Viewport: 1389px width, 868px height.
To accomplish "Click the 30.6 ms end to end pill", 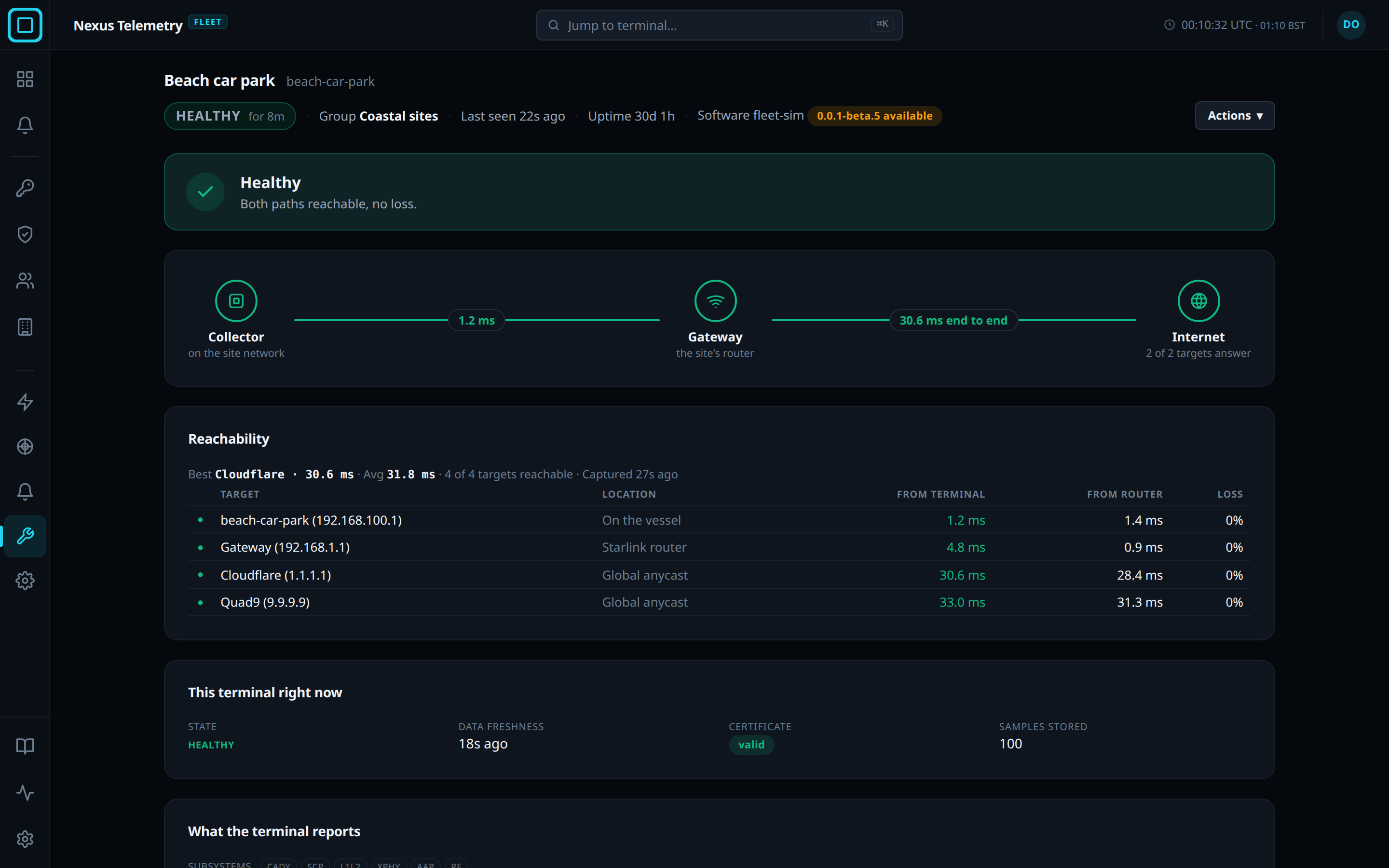I will pos(953,320).
